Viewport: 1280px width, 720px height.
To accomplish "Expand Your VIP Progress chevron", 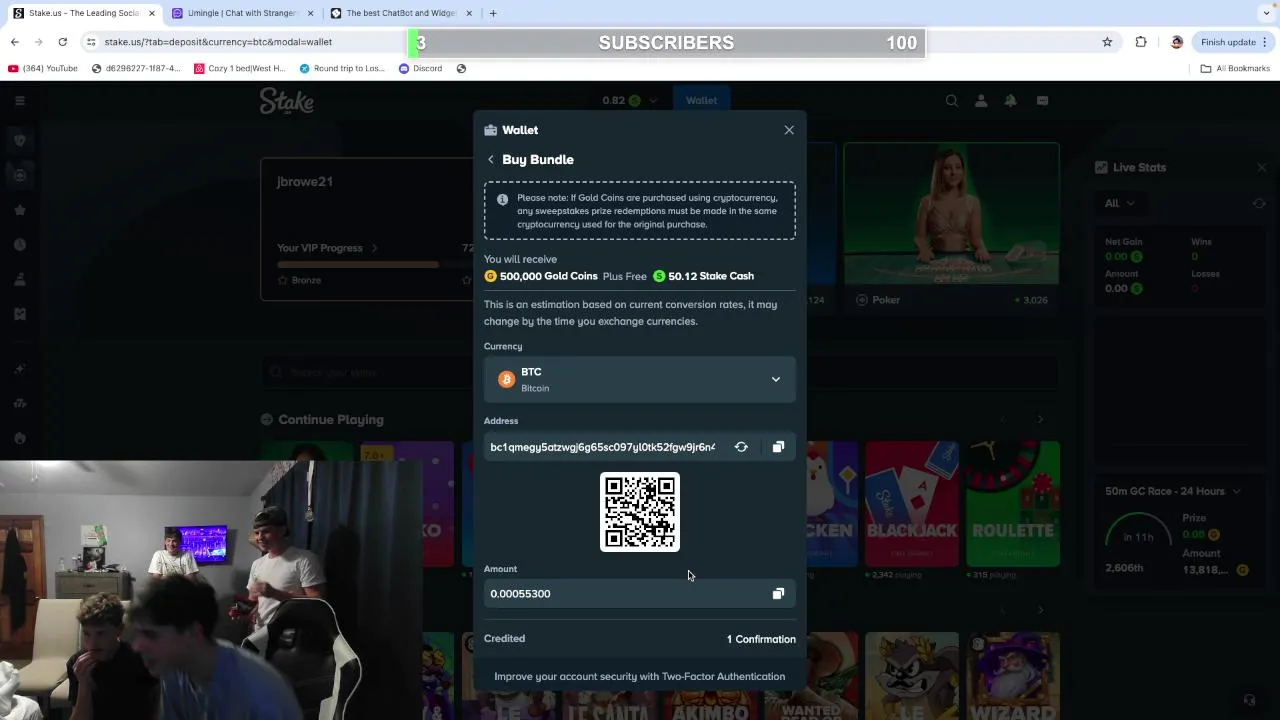I will coord(374,248).
